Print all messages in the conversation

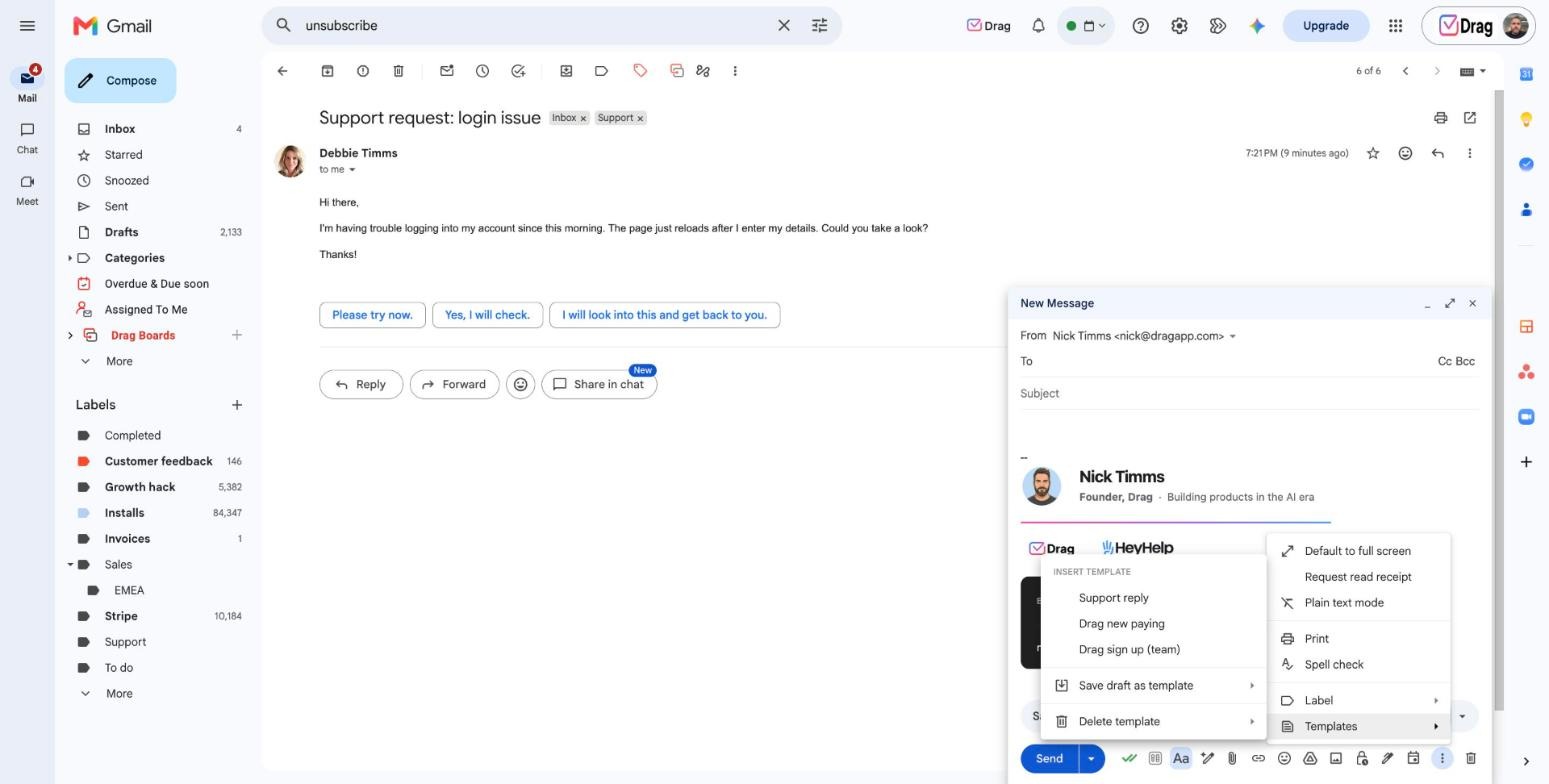coord(1440,118)
